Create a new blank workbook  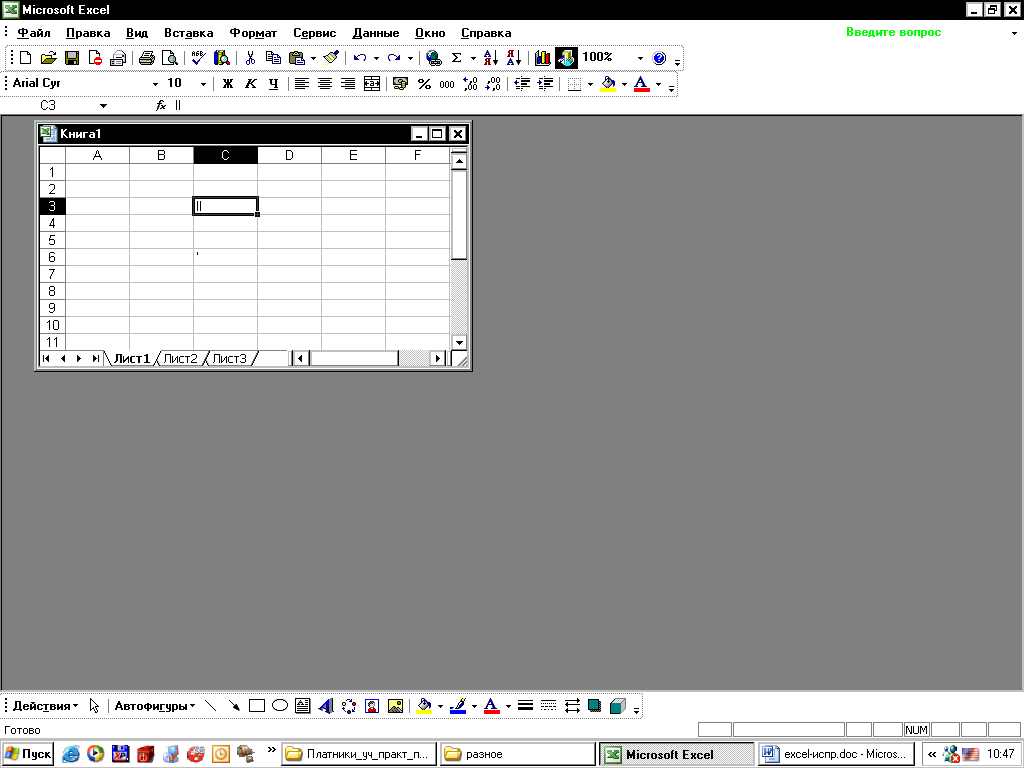point(25,58)
